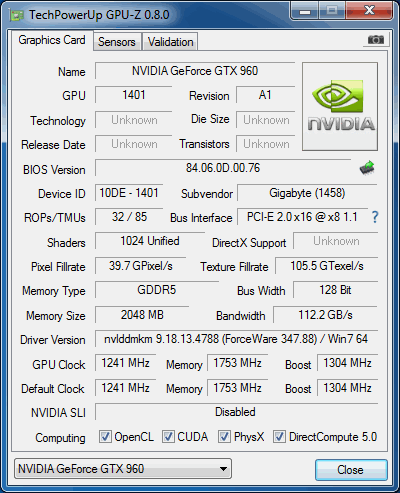The width and height of the screenshot is (400, 493).
Task: Click the GPU-Z title bar app icon
Action: [17, 15]
